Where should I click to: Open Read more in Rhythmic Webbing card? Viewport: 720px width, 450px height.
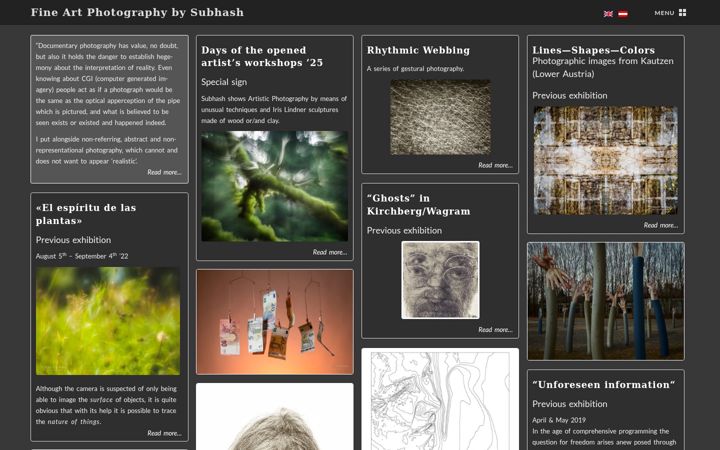coord(495,165)
